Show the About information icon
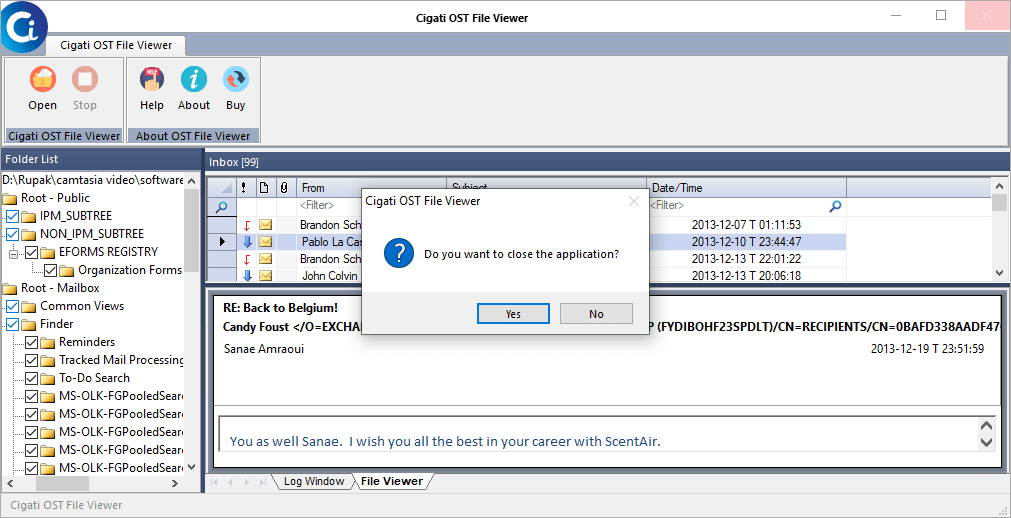 click(x=193, y=79)
